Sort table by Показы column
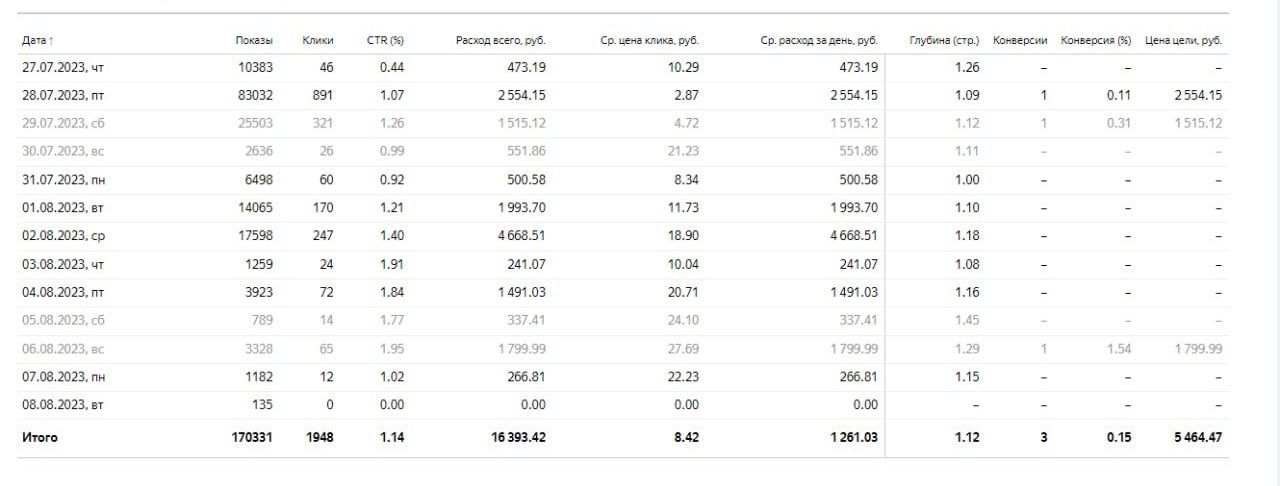Image resolution: width=1280 pixels, height=486 pixels. [254, 41]
